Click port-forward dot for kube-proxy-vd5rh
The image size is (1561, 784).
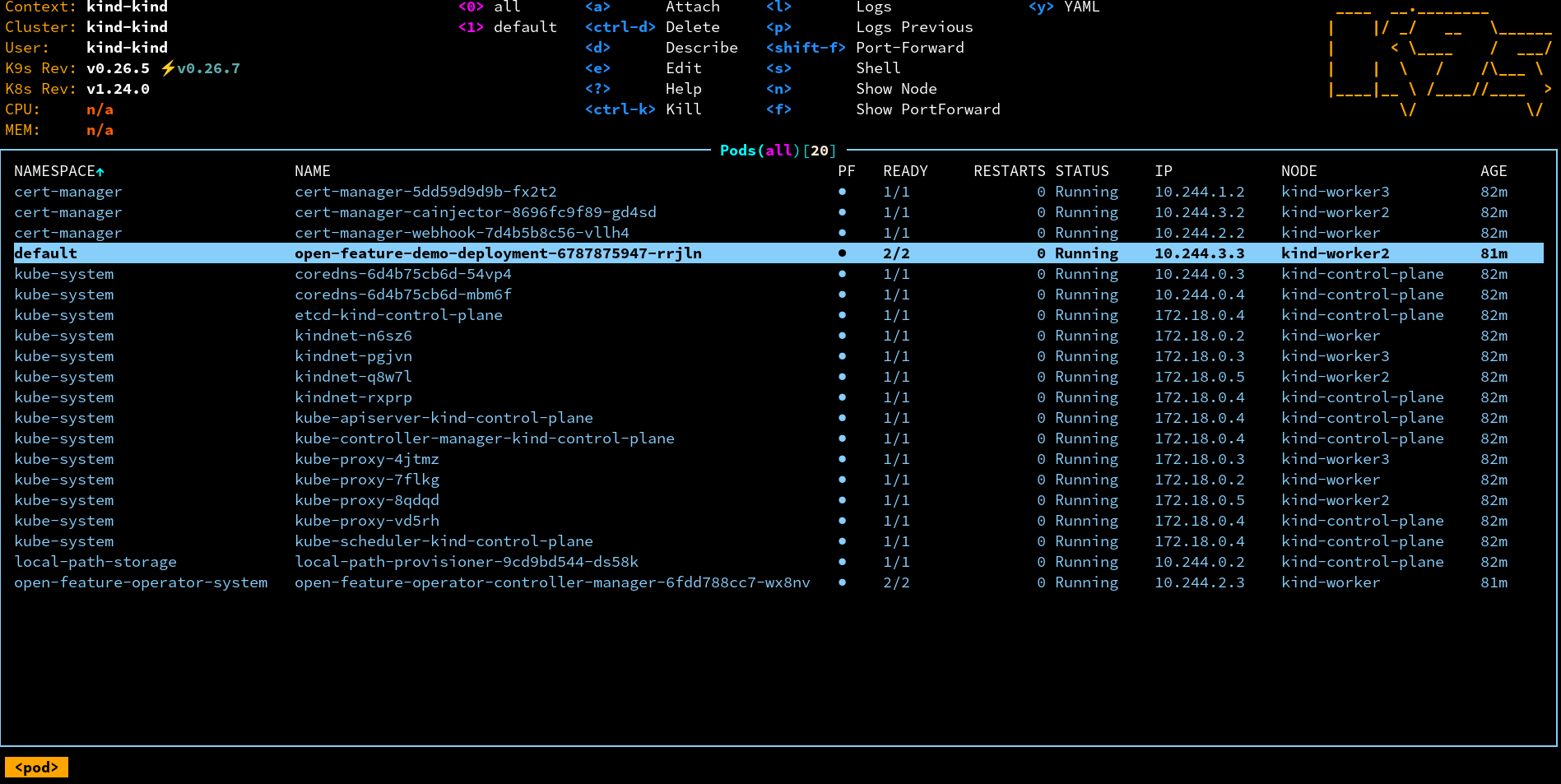tap(842, 521)
